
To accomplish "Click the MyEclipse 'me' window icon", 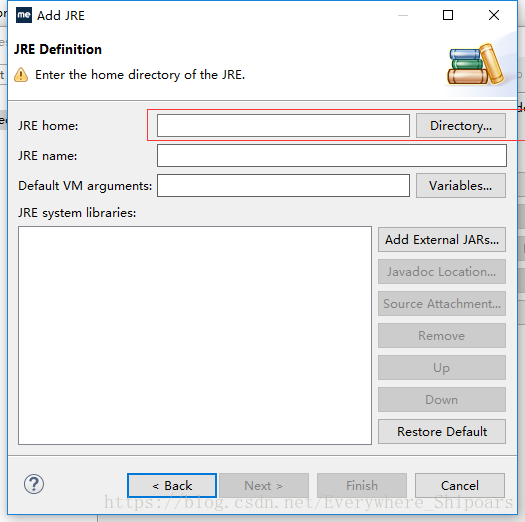I will pyautogui.click(x=24, y=15).
